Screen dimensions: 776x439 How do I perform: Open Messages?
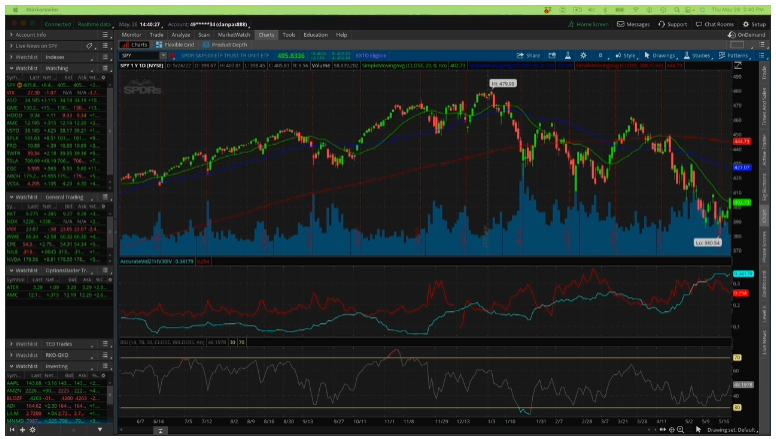[633, 24]
